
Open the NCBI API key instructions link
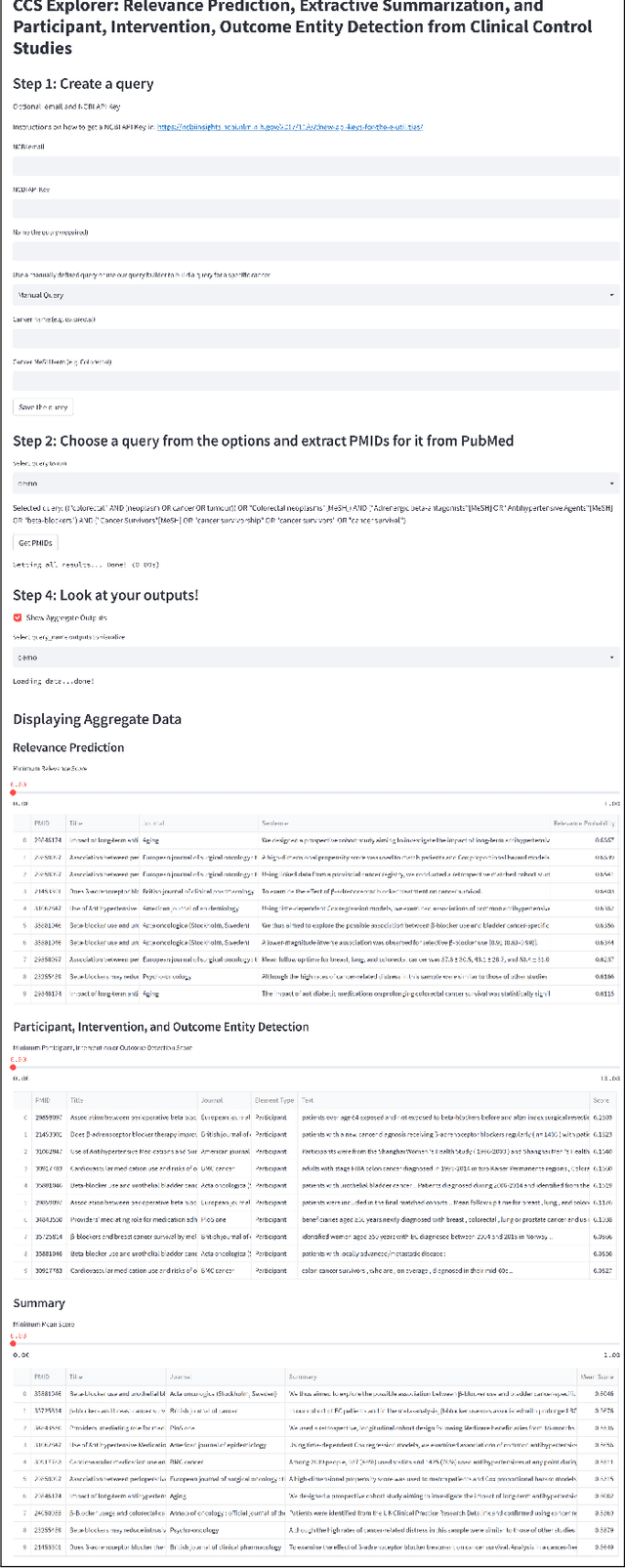(x=290, y=127)
